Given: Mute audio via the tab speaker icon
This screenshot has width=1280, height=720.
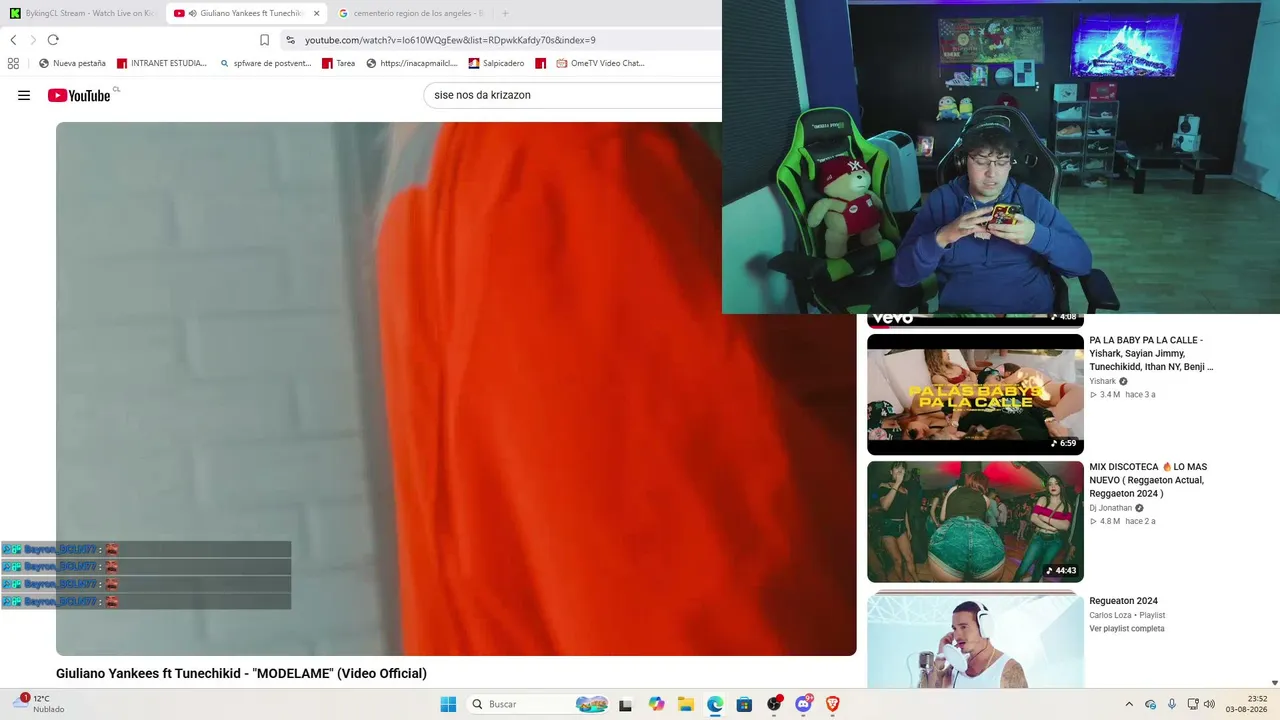Looking at the screenshot, I should click(192, 13).
